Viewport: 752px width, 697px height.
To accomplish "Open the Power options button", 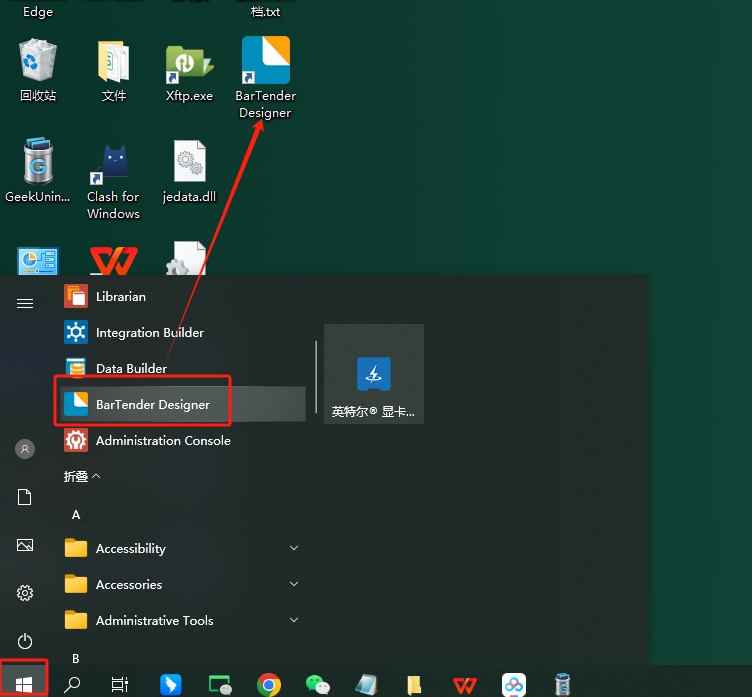I will pyautogui.click(x=25, y=641).
